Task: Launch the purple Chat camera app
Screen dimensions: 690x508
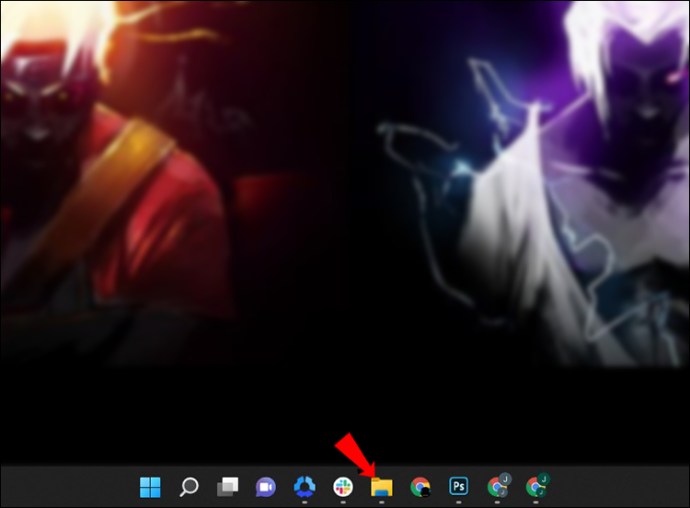Action: (x=266, y=487)
